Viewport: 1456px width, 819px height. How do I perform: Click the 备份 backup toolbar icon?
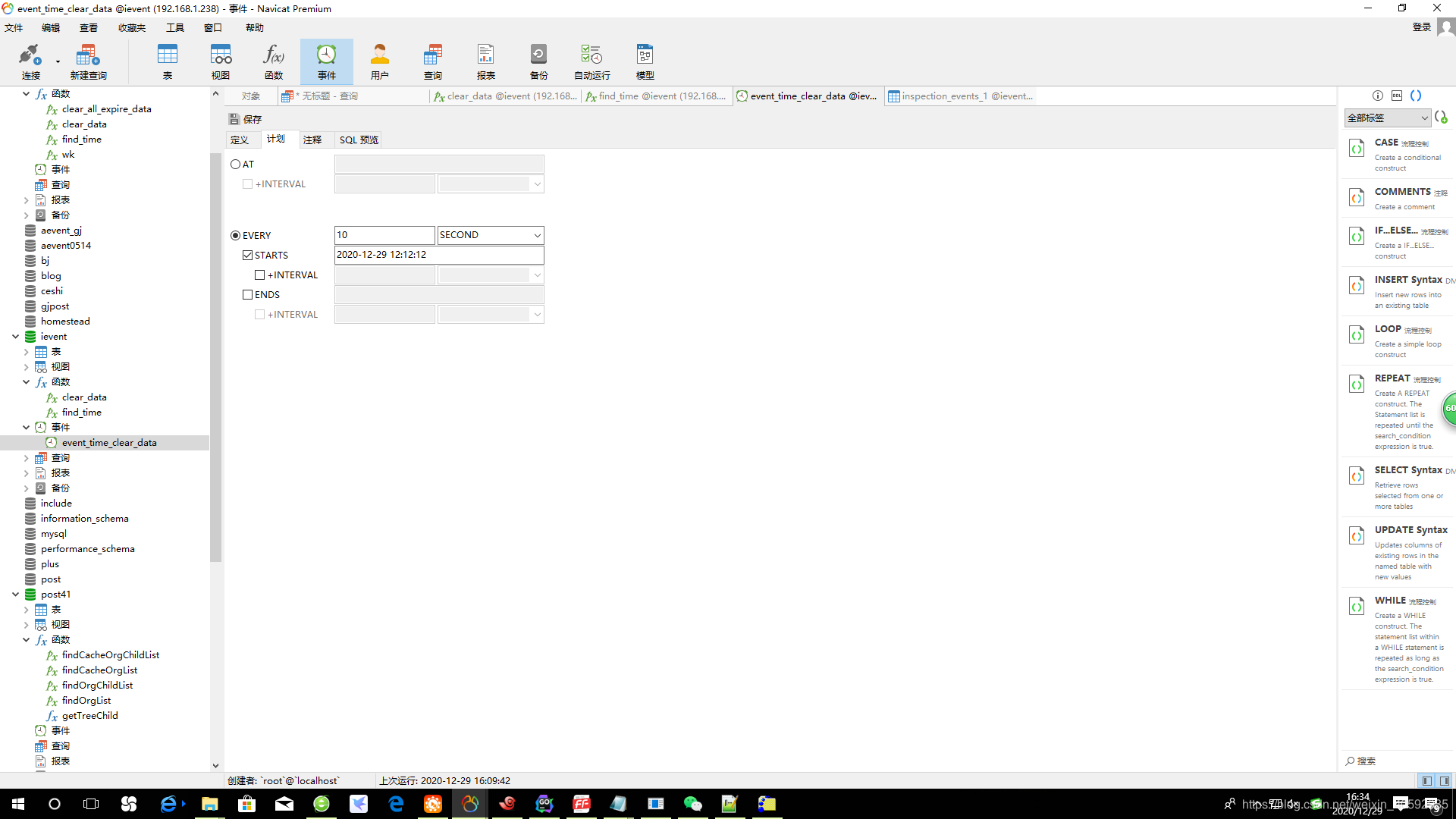click(x=538, y=61)
